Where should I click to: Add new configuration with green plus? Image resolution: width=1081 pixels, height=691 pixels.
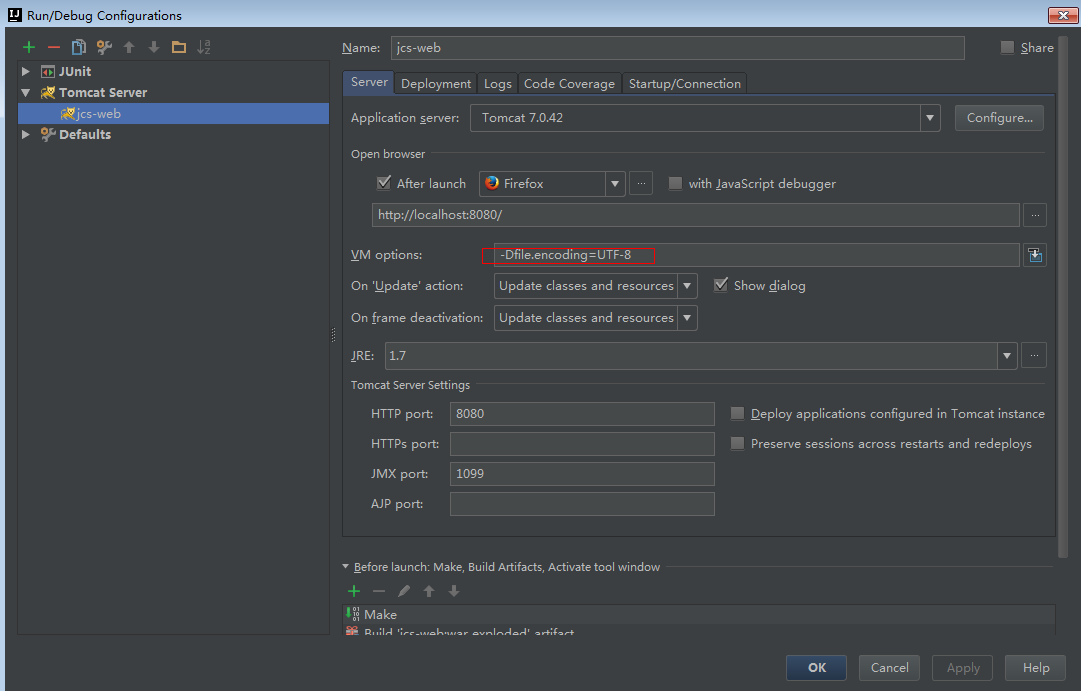[29, 48]
